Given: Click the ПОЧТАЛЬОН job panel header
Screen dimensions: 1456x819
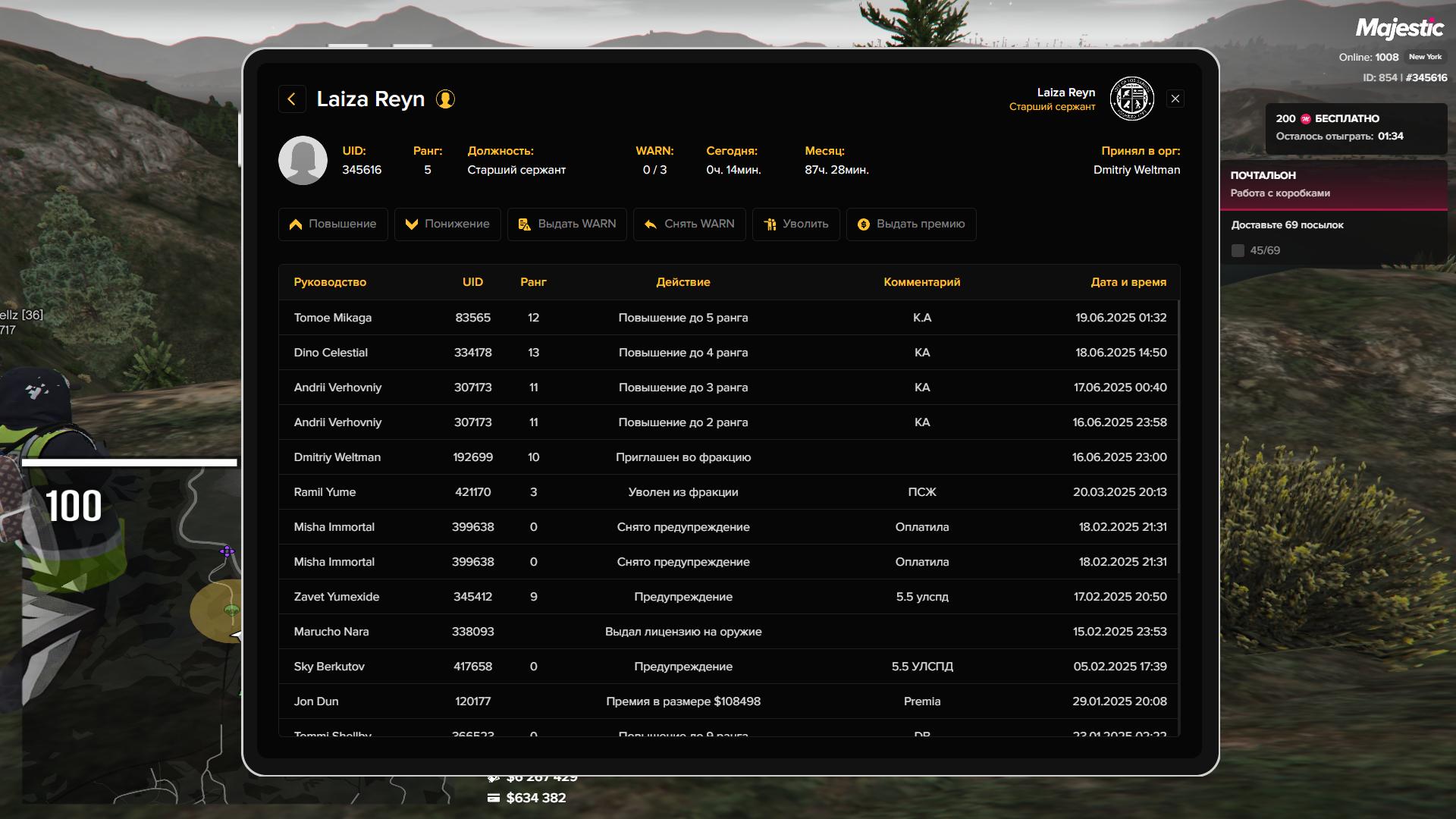Looking at the screenshot, I should click(x=1334, y=184).
